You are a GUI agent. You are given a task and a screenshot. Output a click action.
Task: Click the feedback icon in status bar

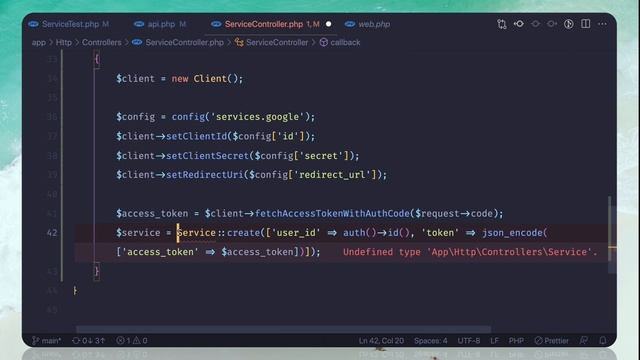[x=584, y=340]
